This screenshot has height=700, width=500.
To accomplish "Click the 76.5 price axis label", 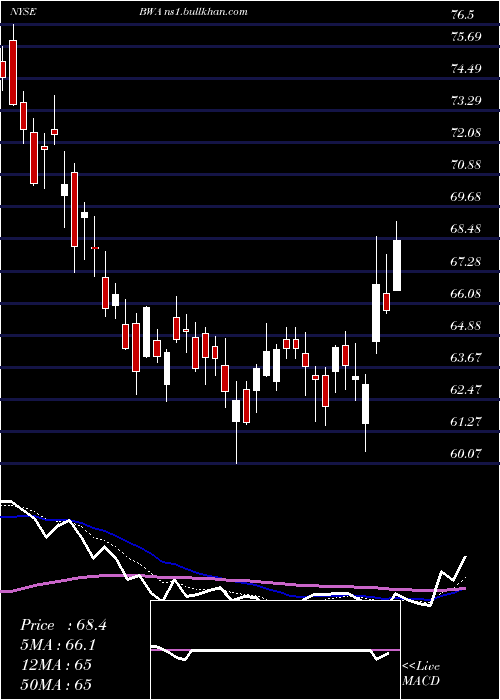I will pos(462,15).
